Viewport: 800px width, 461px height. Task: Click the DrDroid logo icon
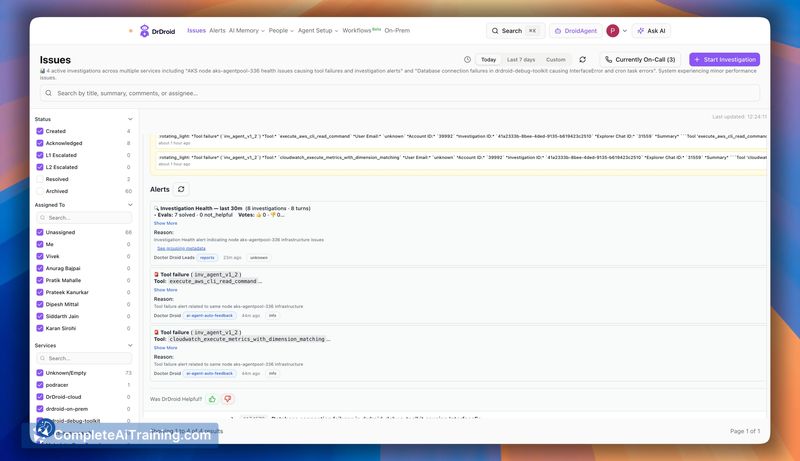click(144, 31)
